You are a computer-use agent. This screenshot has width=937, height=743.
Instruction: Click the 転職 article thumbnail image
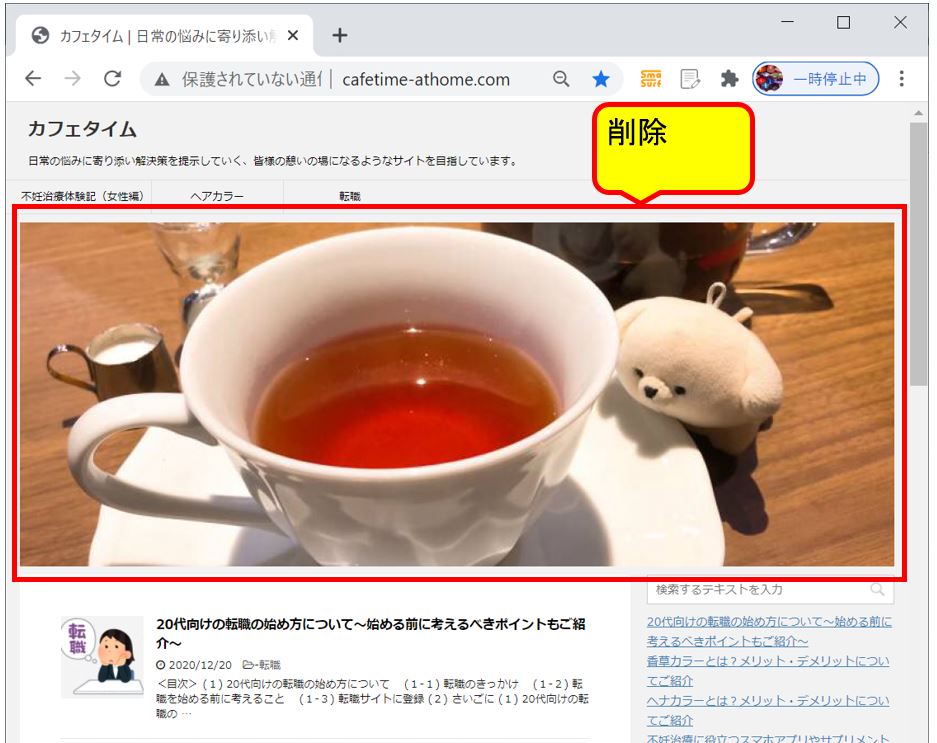pos(102,657)
